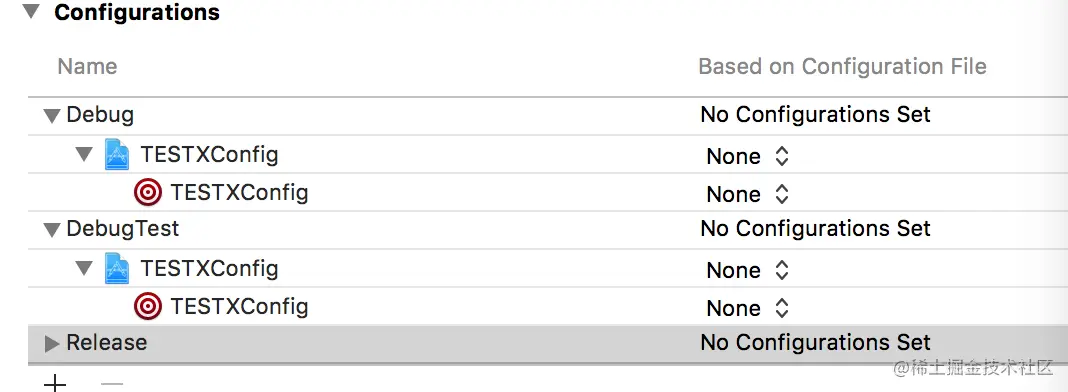This screenshot has height=392, width=1068.
Task: Select the DebugTest configuration name
Action: (x=123, y=228)
